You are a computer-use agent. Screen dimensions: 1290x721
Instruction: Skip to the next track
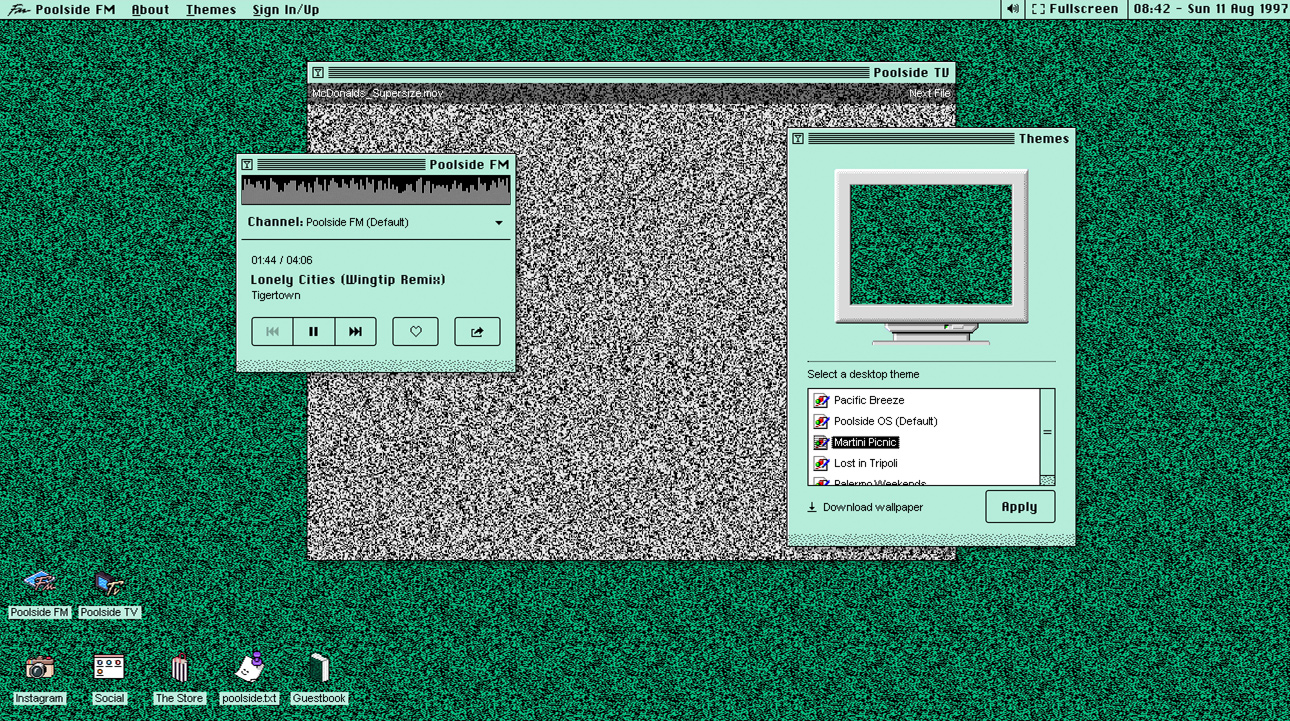pyautogui.click(x=355, y=332)
